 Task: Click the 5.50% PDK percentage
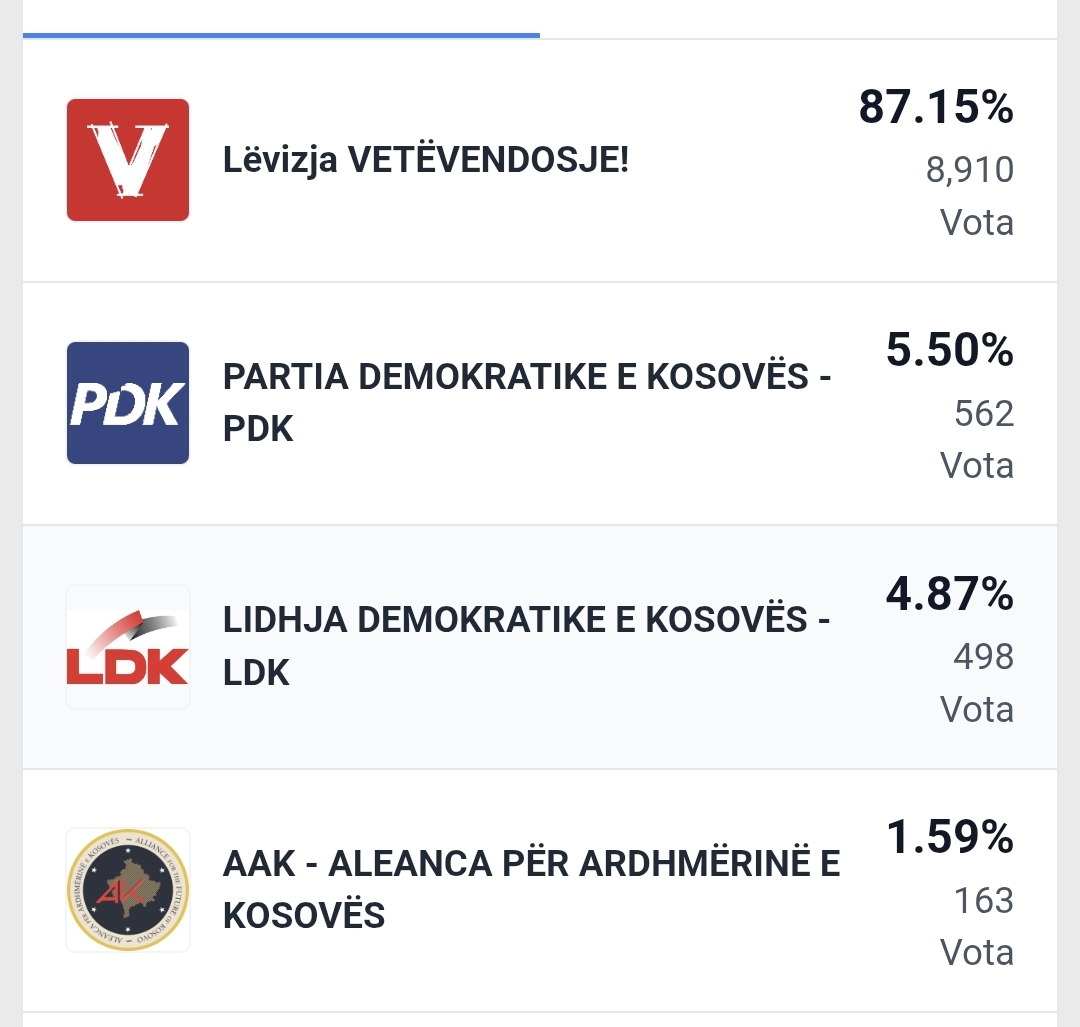coord(949,350)
